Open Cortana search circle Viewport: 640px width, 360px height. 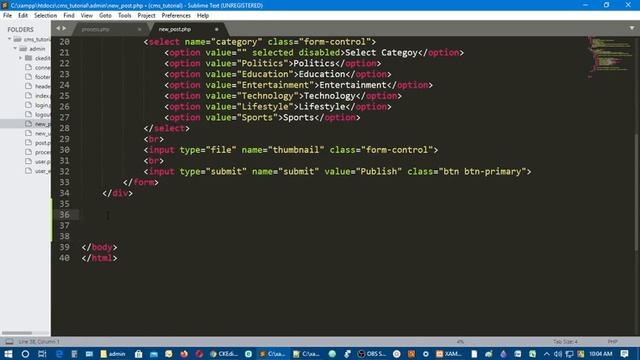pyautogui.click(x=25, y=354)
